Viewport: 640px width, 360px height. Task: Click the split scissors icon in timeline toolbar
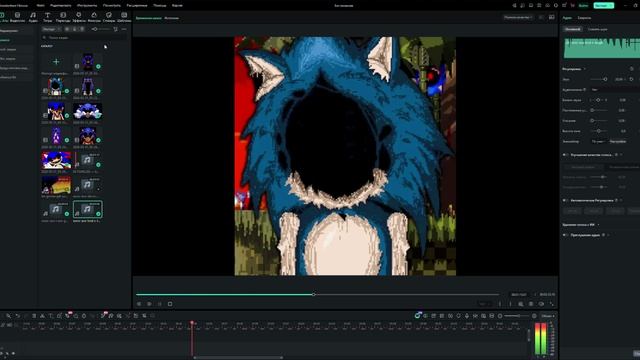coord(42,316)
